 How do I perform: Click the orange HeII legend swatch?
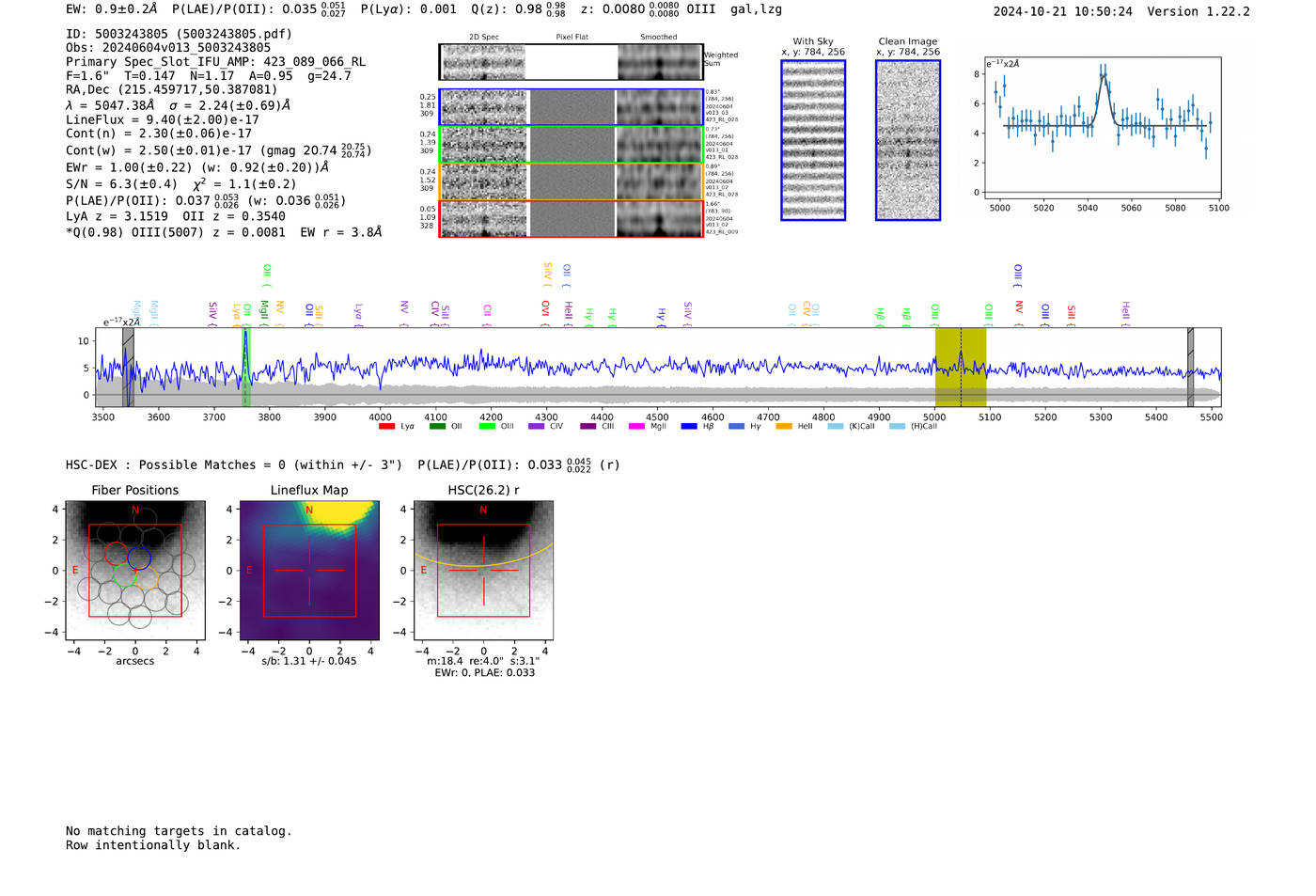point(784,427)
